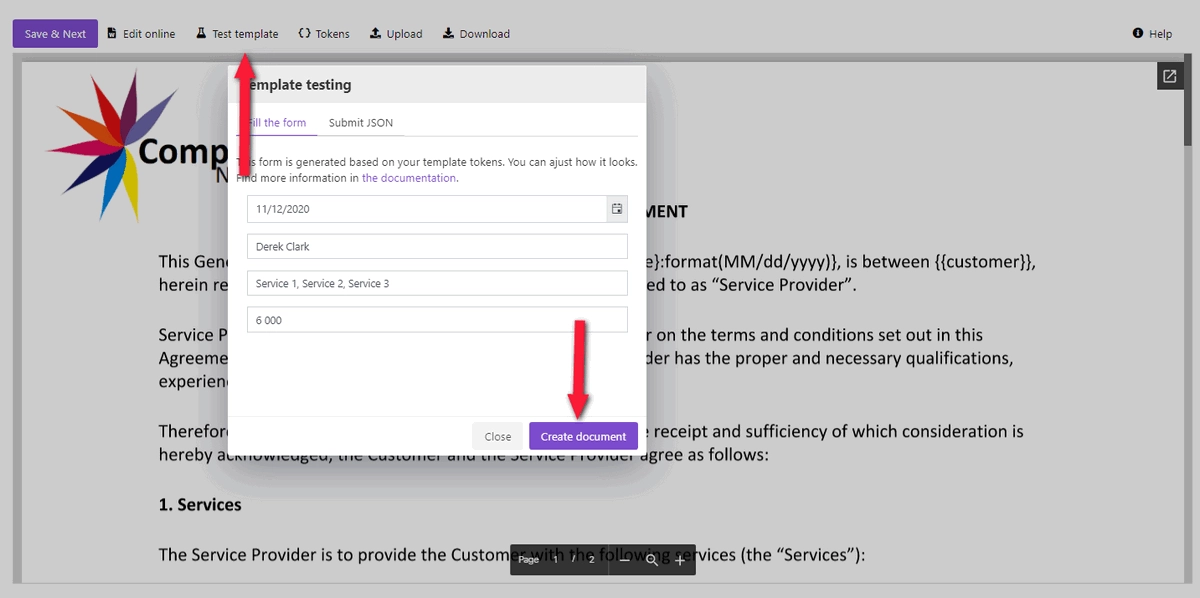
Task: Open the documentation link
Action: [409, 178]
